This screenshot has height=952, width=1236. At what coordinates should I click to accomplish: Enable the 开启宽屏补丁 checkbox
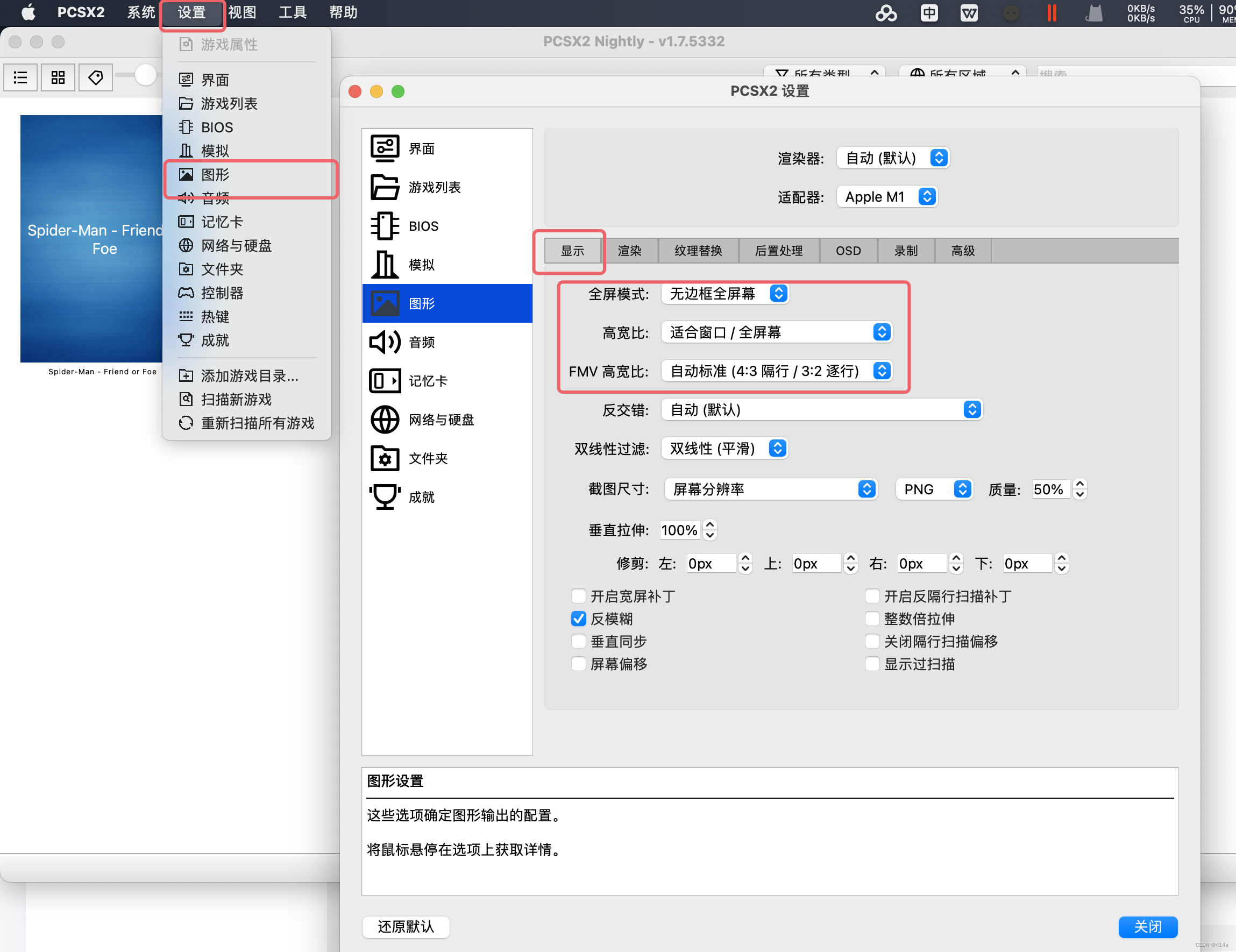point(578,596)
